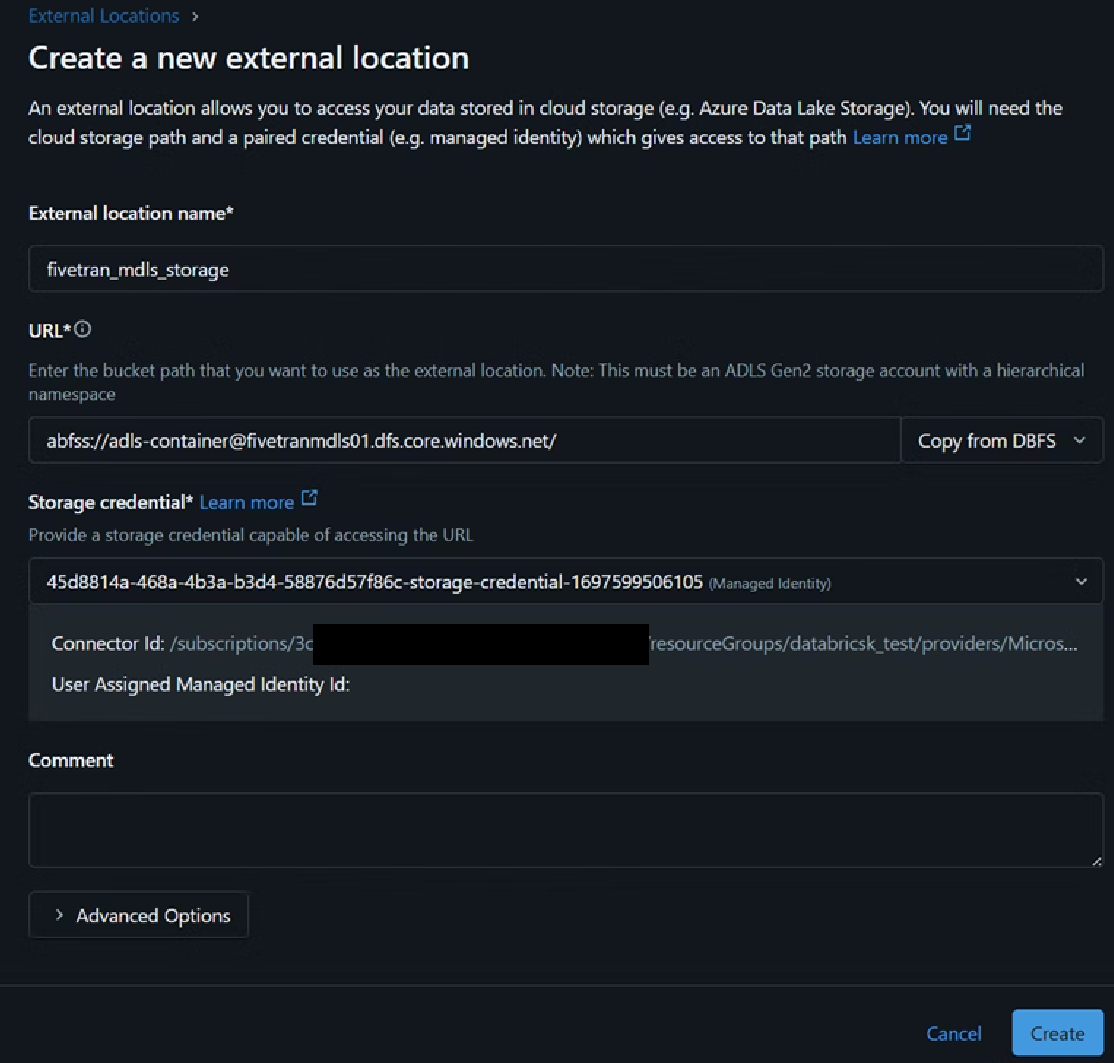This screenshot has height=1063, width=1114.
Task: Open Storage credential Learn more link
Action: click(246, 502)
